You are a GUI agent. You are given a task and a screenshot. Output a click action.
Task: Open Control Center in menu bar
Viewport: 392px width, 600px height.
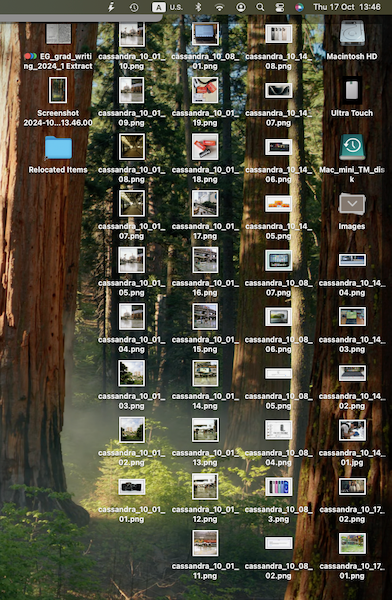point(279,7)
